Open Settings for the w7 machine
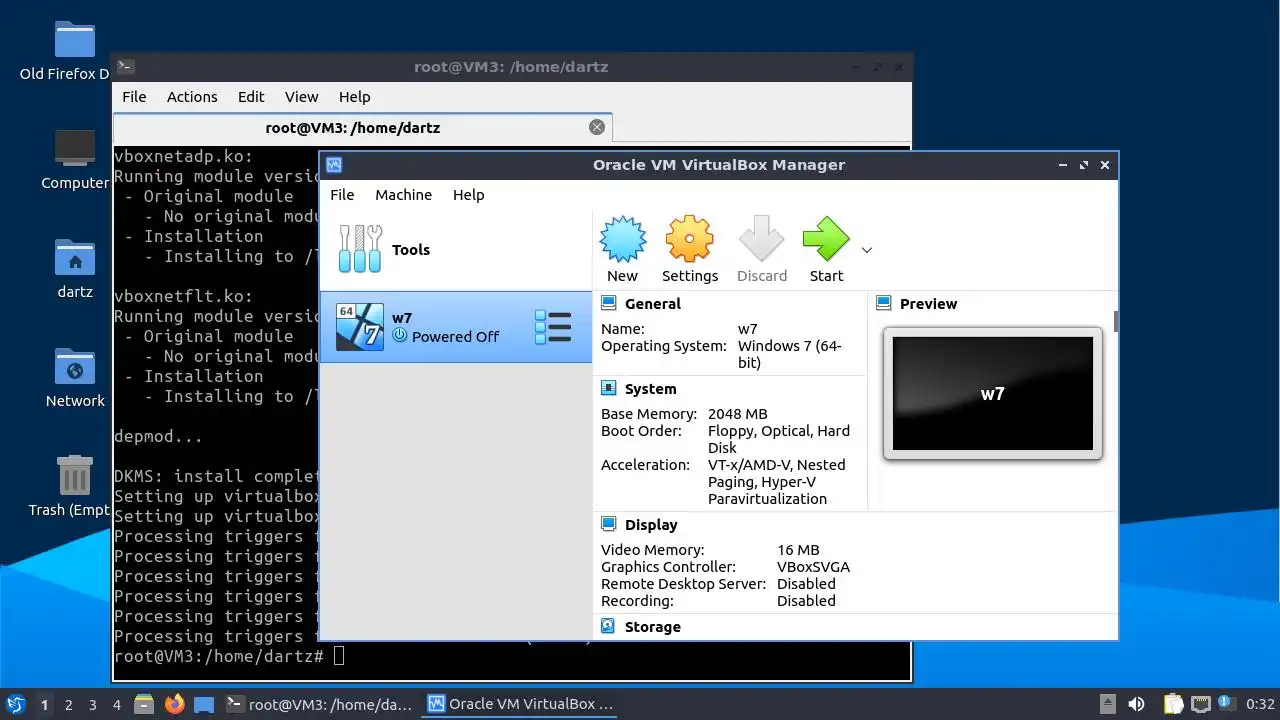1280x720 pixels. 690,250
